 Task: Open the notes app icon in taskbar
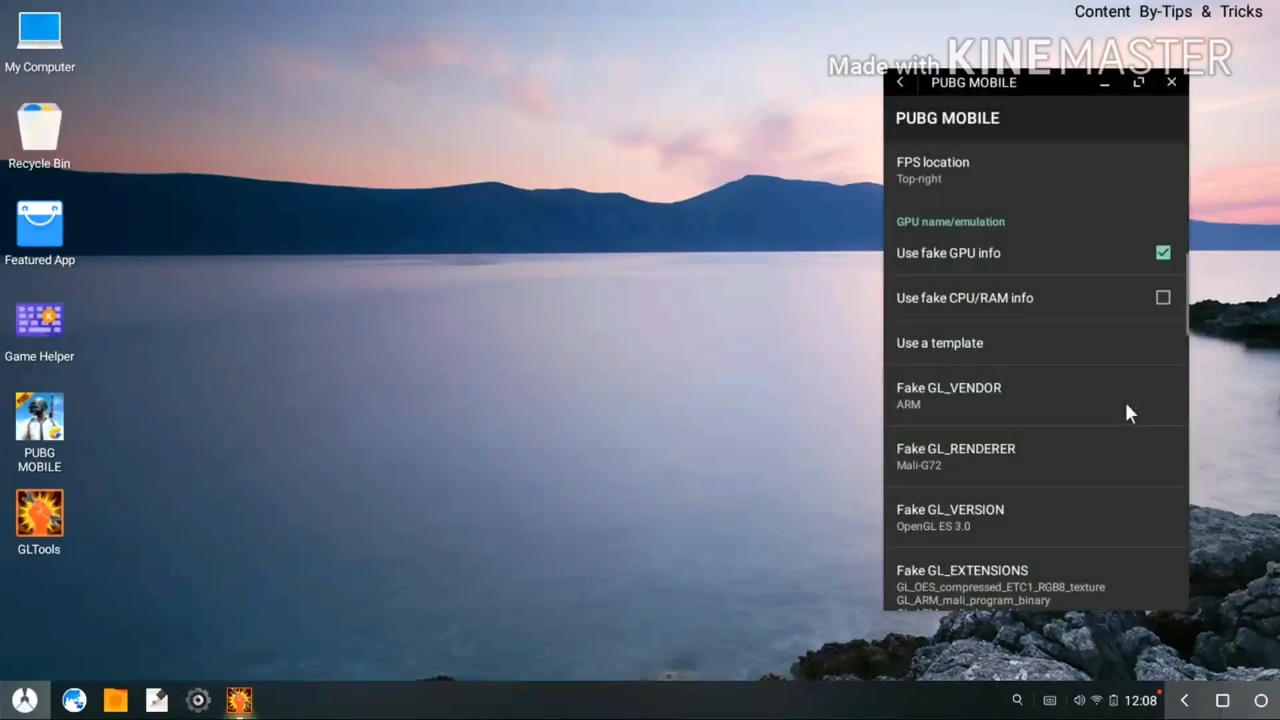tap(157, 700)
